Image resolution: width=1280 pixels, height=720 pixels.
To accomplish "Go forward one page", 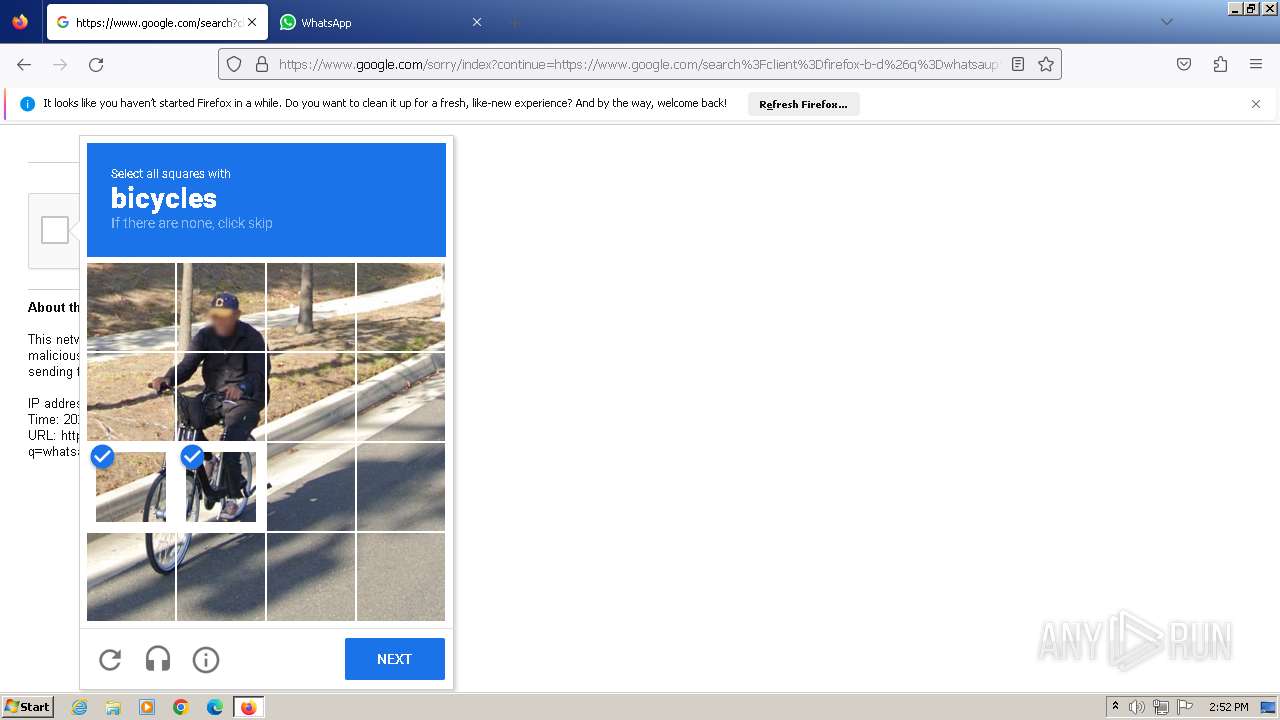I will coord(60,64).
